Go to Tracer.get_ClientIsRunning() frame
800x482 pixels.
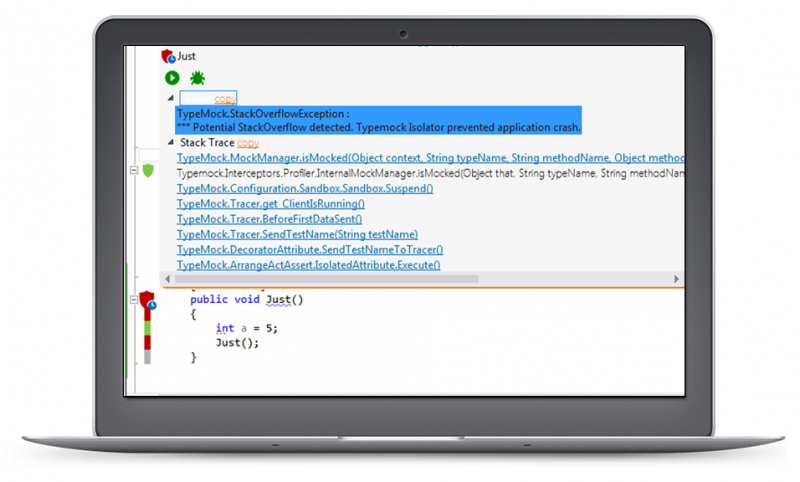point(271,204)
